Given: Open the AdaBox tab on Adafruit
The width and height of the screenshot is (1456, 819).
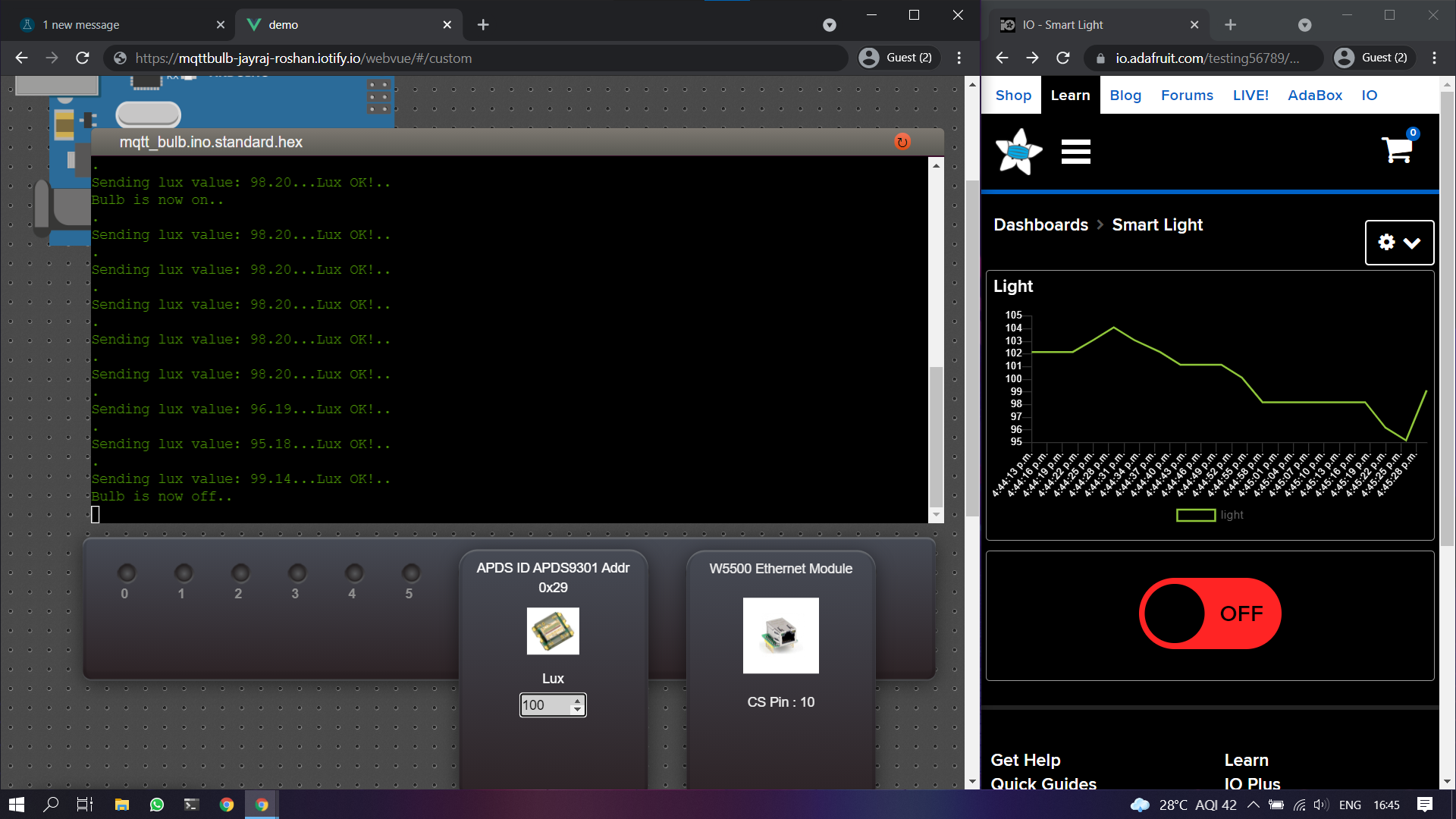Looking at the screenshot, I should click(x=1315, y=95).
